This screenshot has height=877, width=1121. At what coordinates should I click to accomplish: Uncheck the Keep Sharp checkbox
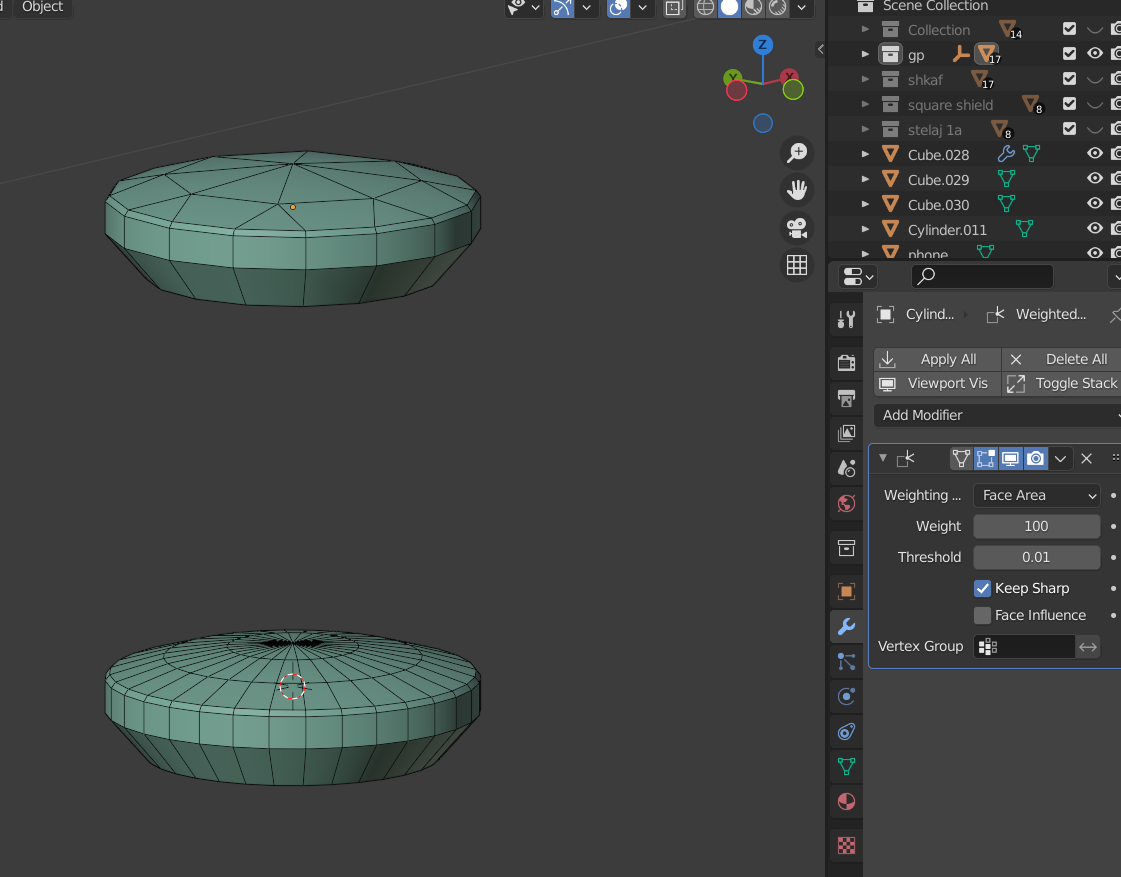[x=982, y=588]
